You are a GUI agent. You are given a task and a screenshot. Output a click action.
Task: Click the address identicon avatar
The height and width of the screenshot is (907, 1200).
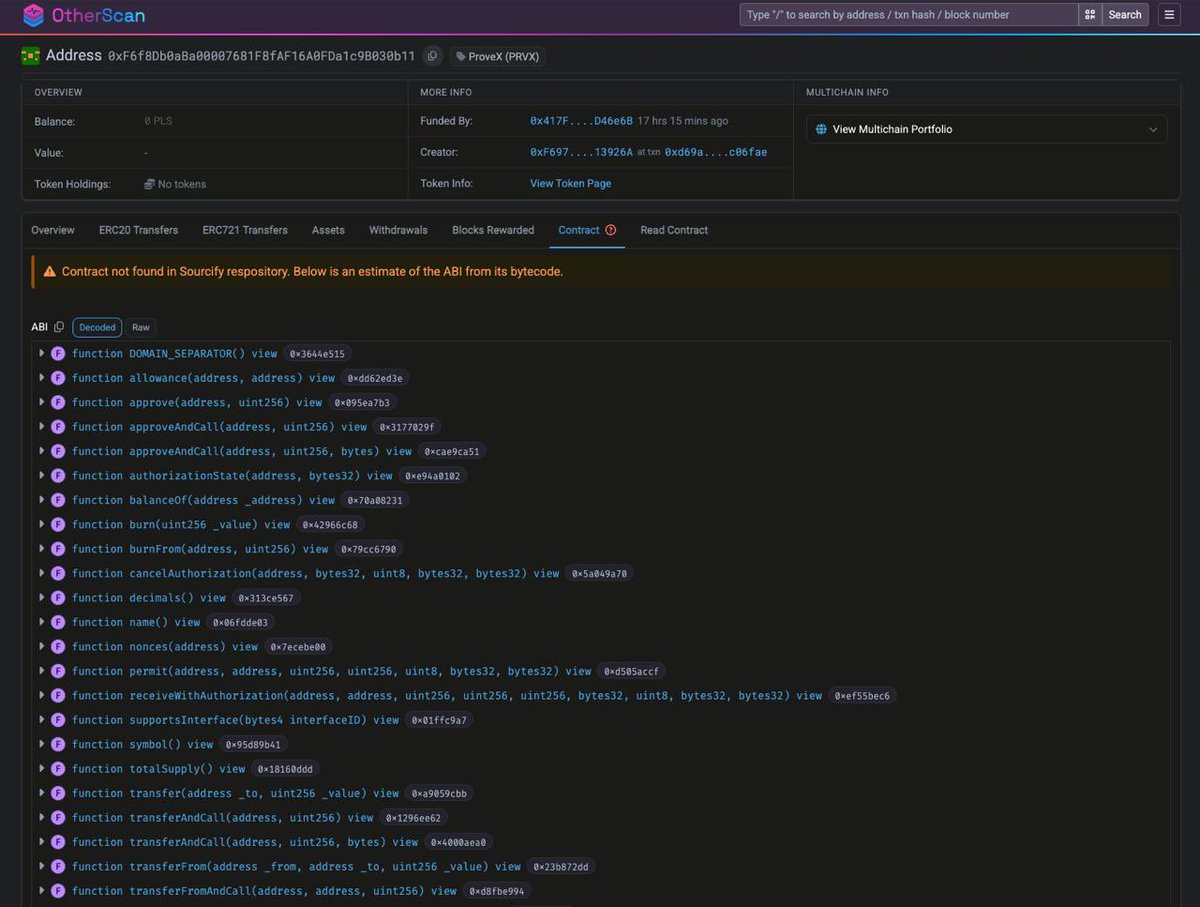tap(30, 56)
